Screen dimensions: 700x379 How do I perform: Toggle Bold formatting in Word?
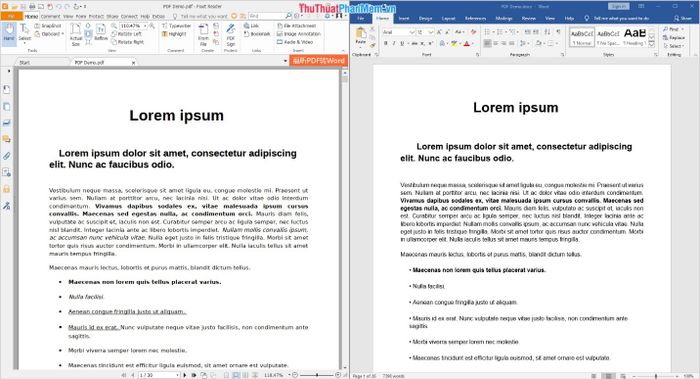(386, 43)
